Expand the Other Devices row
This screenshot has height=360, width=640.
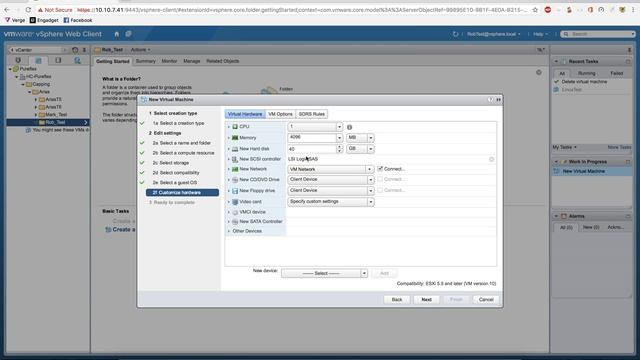[x=229, y=231]
